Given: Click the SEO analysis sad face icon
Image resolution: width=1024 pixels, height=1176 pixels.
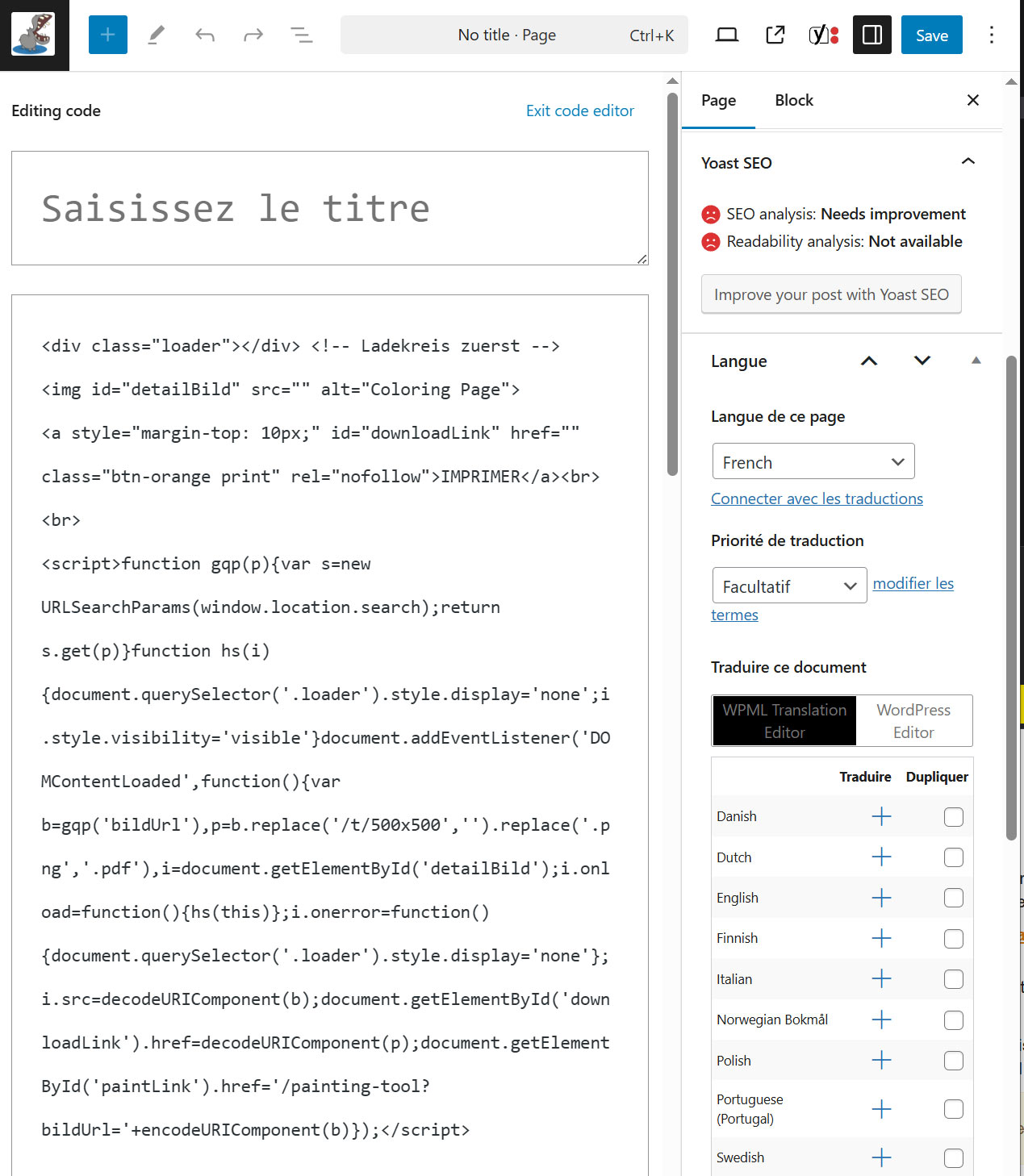Looking at the screenshot, I should tap(711, 215).
